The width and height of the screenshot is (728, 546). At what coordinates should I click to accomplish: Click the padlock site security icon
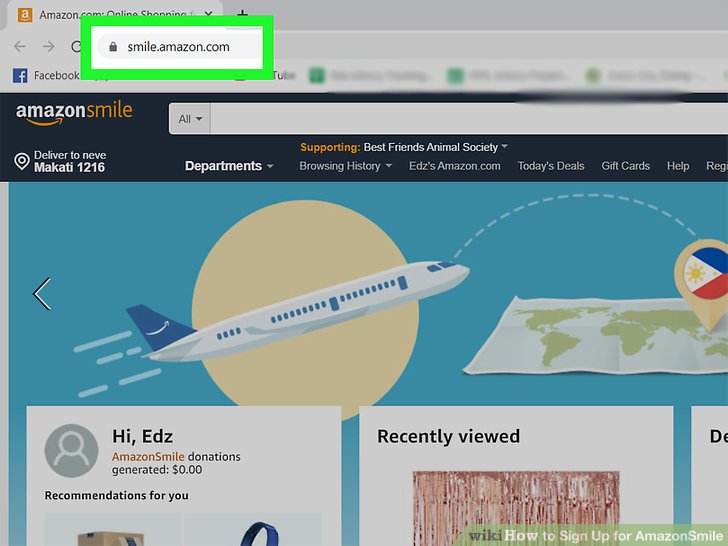click(113, 46)
